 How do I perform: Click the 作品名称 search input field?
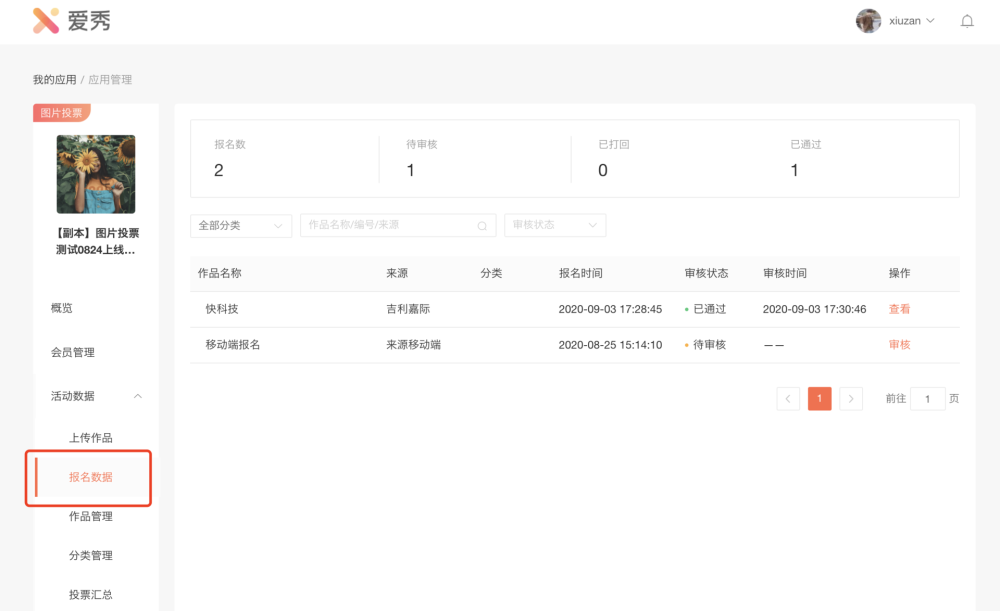coord(388,226)
